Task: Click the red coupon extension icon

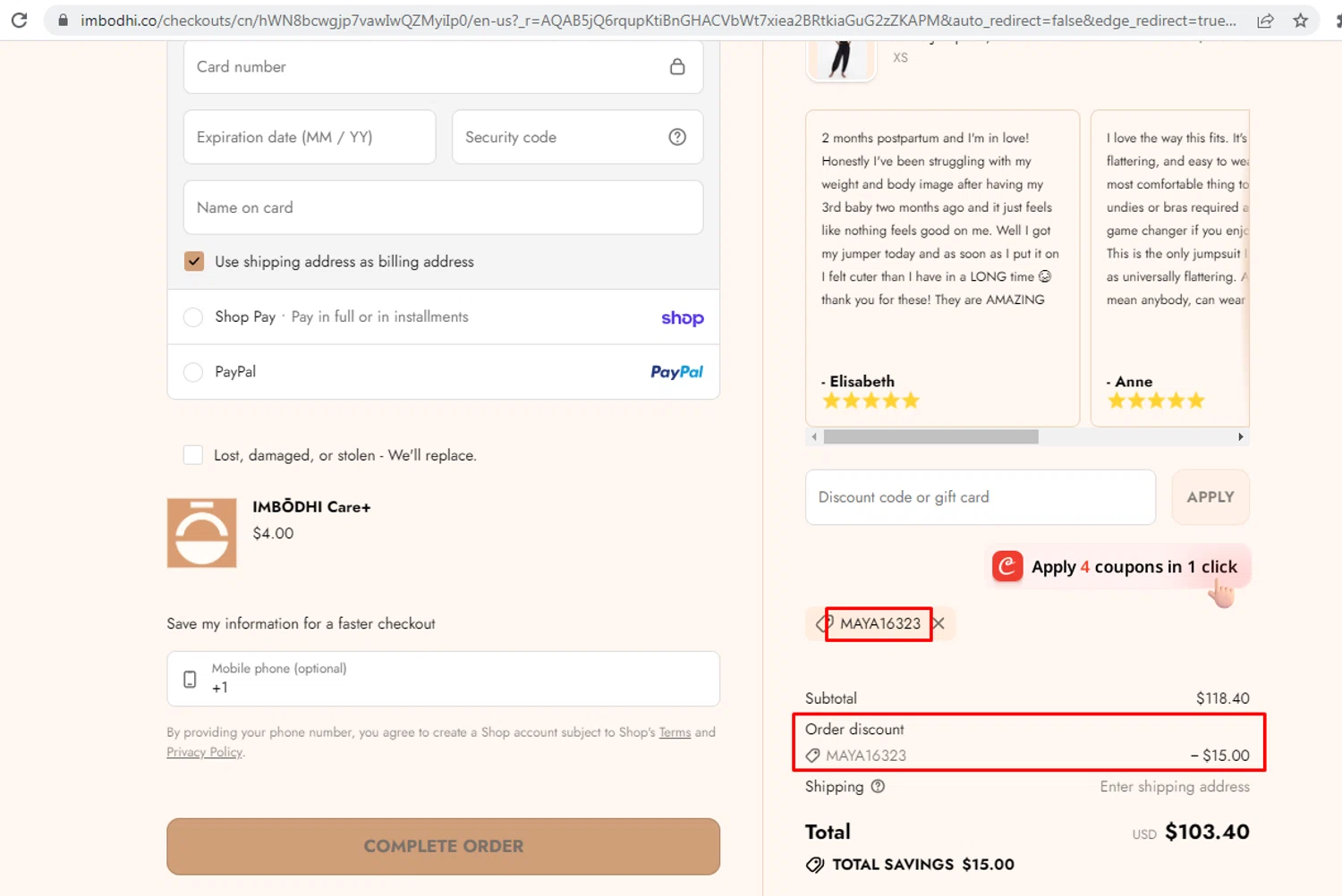Action: [1007, 566]
